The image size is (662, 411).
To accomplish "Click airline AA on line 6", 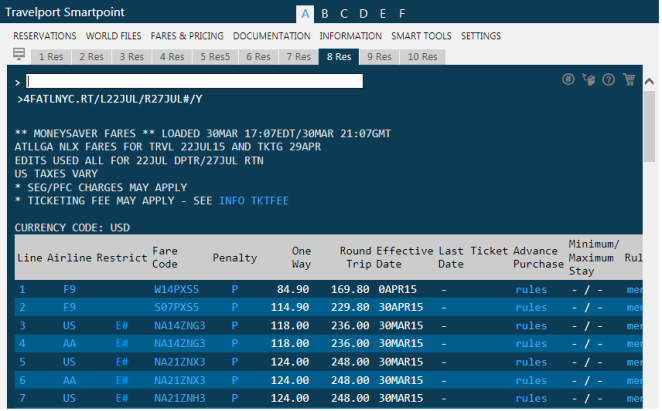I will [x=69, y=380].
